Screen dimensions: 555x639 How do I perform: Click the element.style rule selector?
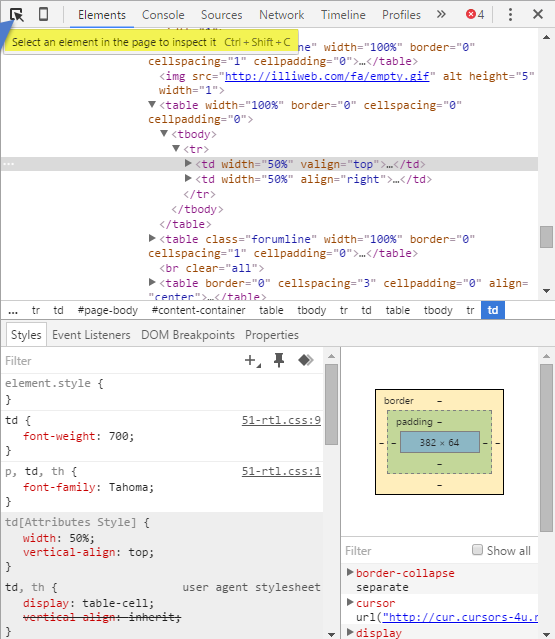tap(48, 383)
